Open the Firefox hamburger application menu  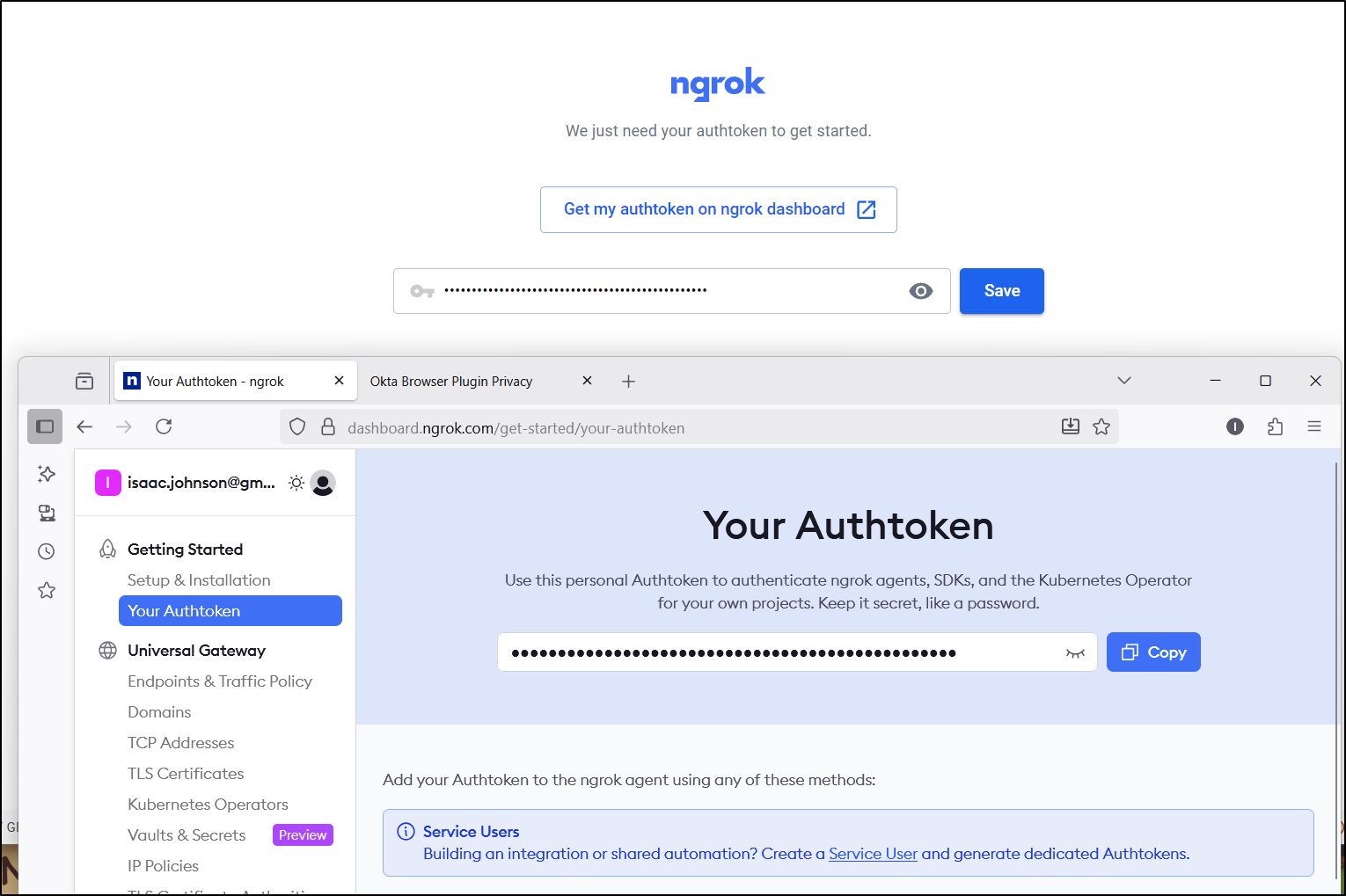point(1314,427)
